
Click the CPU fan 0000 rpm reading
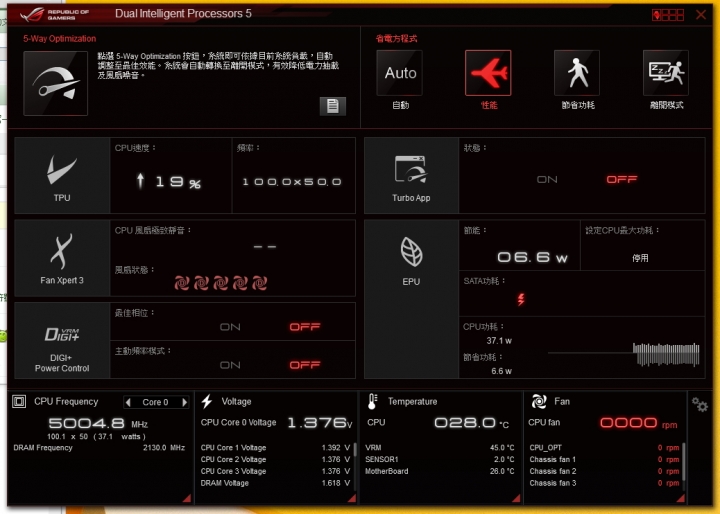click(x=638, y=423)
